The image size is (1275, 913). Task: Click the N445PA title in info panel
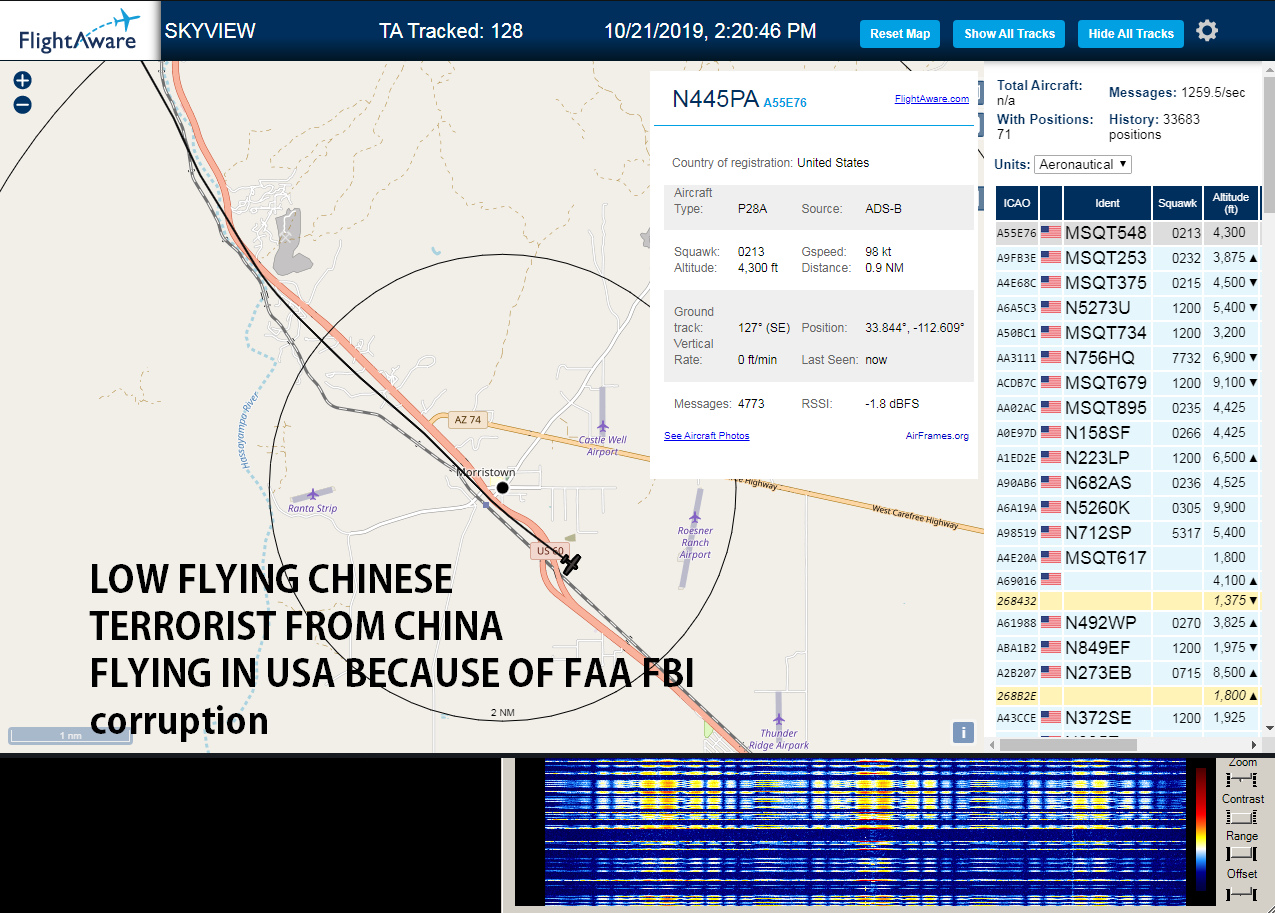(x=715, y=98)
